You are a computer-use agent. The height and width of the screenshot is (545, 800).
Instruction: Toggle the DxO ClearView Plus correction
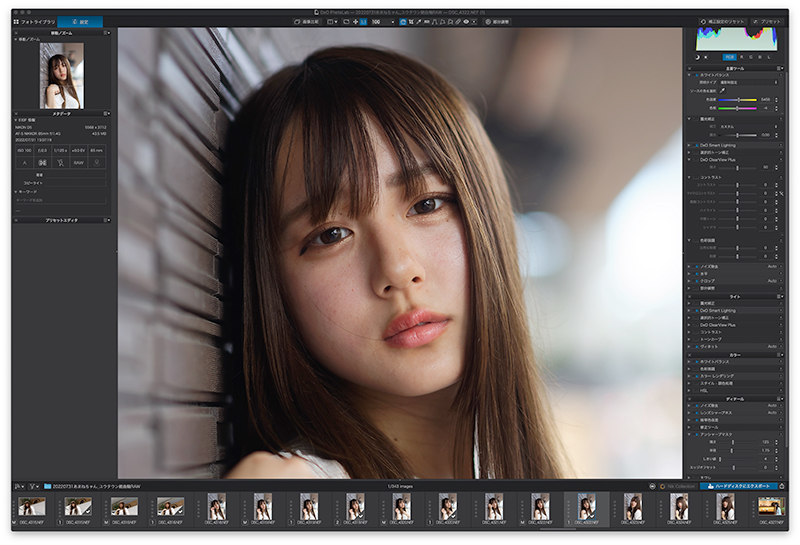(695, 158)
